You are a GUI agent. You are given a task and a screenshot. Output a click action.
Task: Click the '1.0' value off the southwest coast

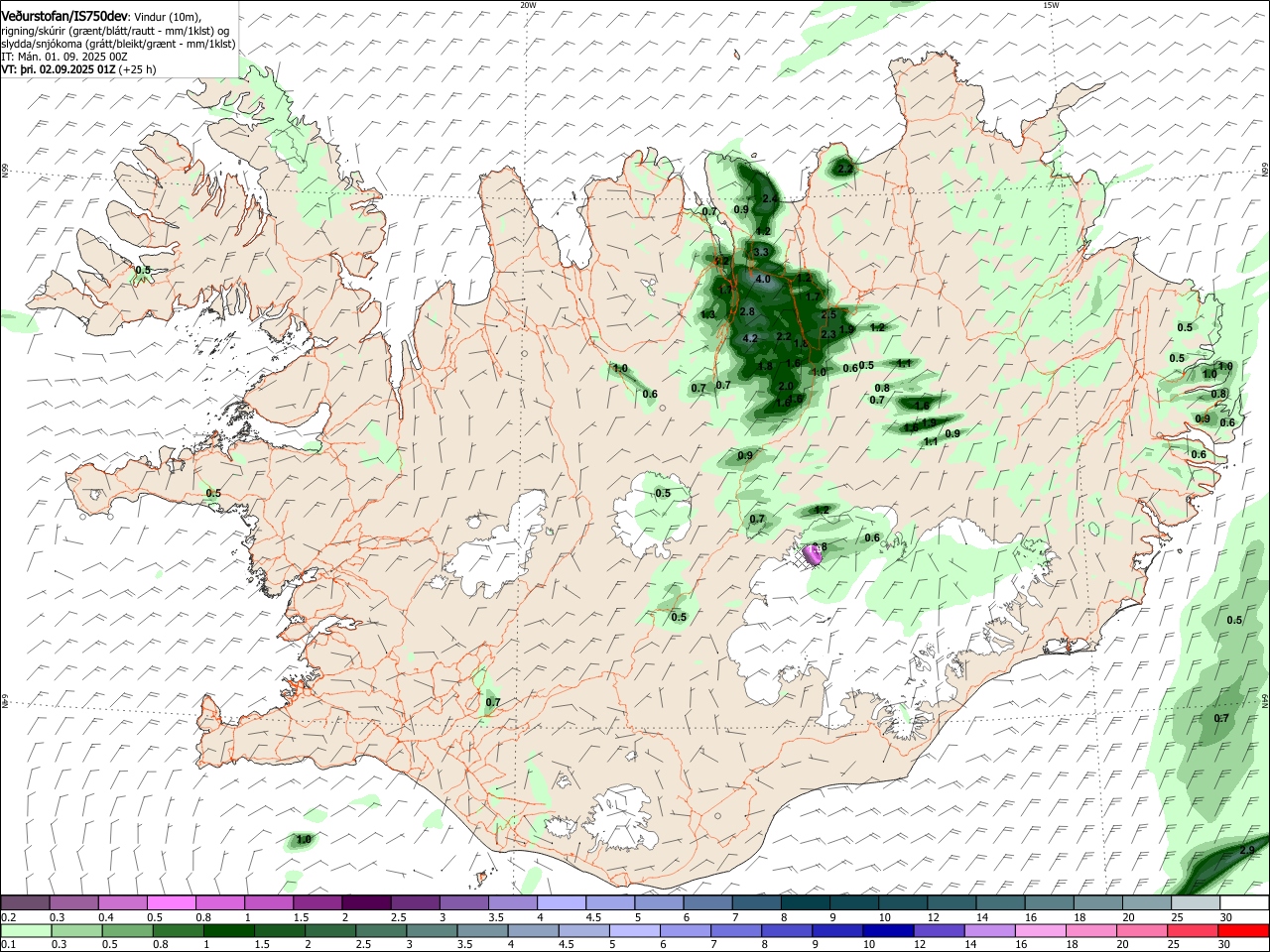tap(304, 839)
